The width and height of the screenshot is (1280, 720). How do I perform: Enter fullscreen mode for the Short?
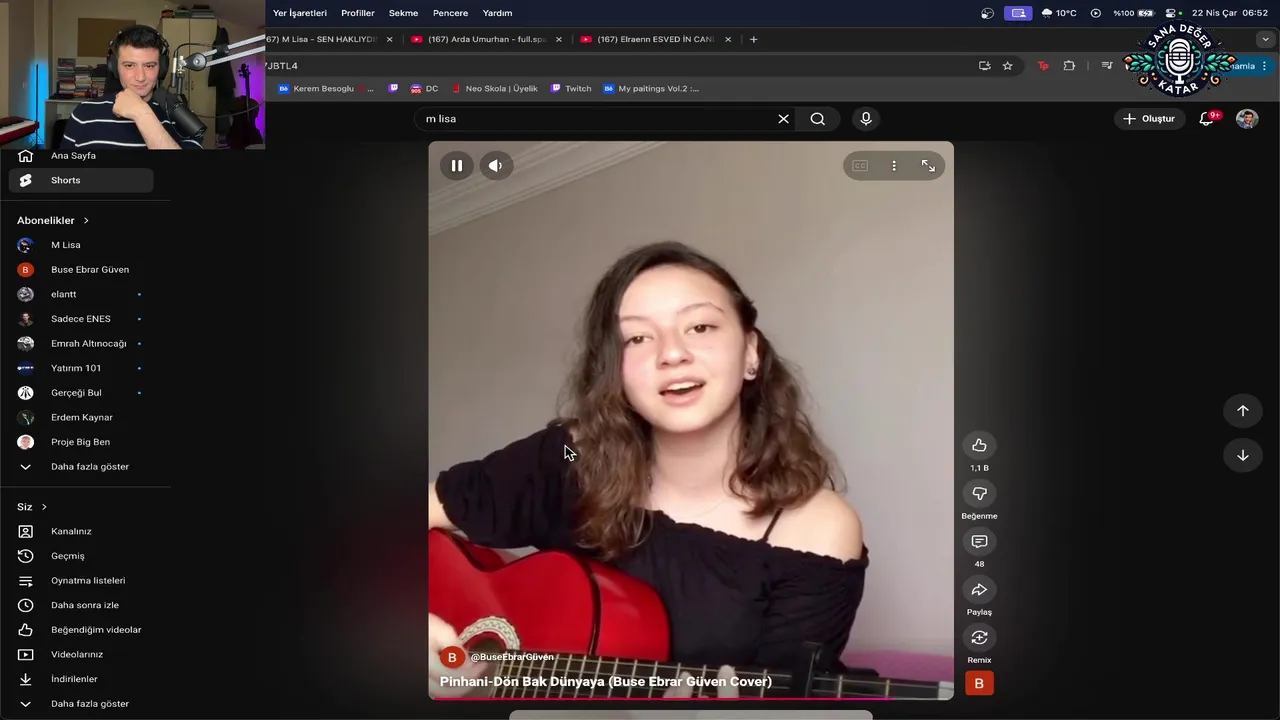pos(928,166)
